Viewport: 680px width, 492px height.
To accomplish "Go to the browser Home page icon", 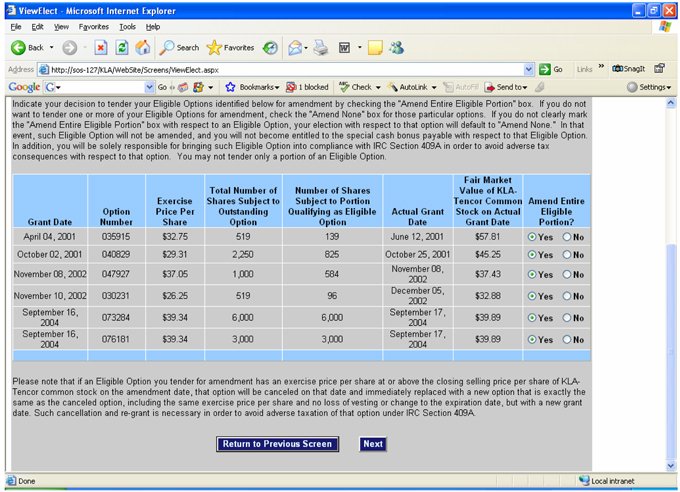I will (x=143, y=47).
